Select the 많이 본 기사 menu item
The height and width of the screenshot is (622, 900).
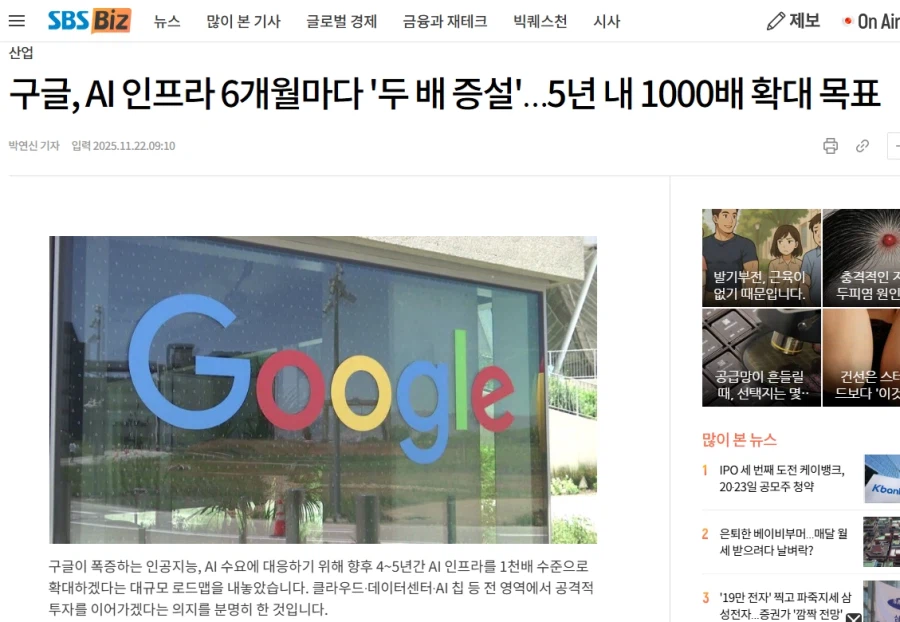[x=243, y=21]
